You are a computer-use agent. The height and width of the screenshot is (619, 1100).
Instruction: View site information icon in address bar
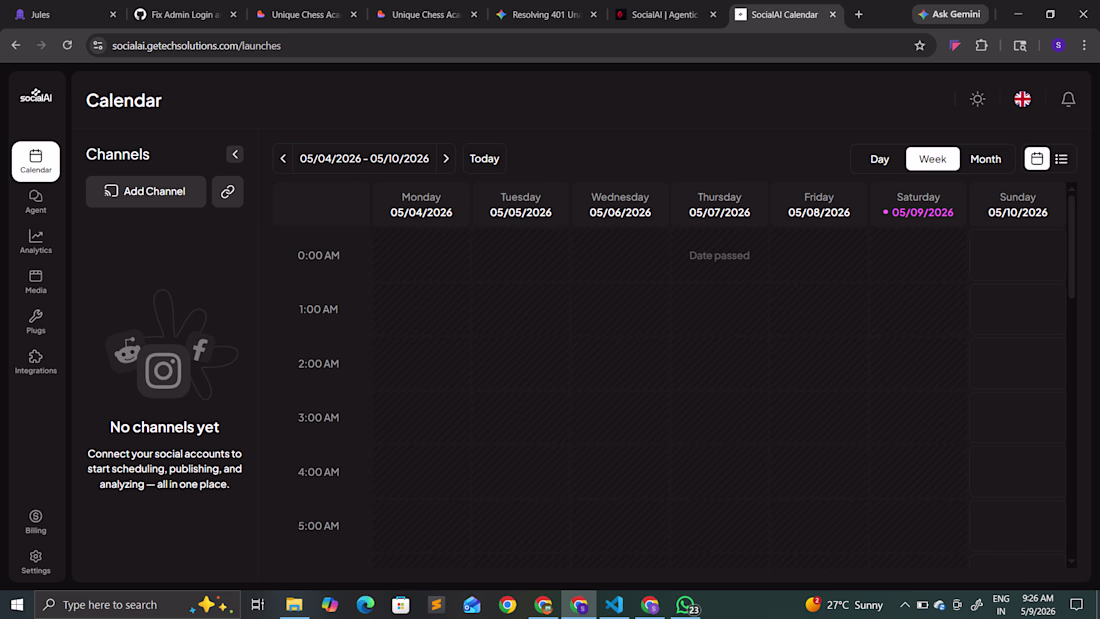(98, 46)
